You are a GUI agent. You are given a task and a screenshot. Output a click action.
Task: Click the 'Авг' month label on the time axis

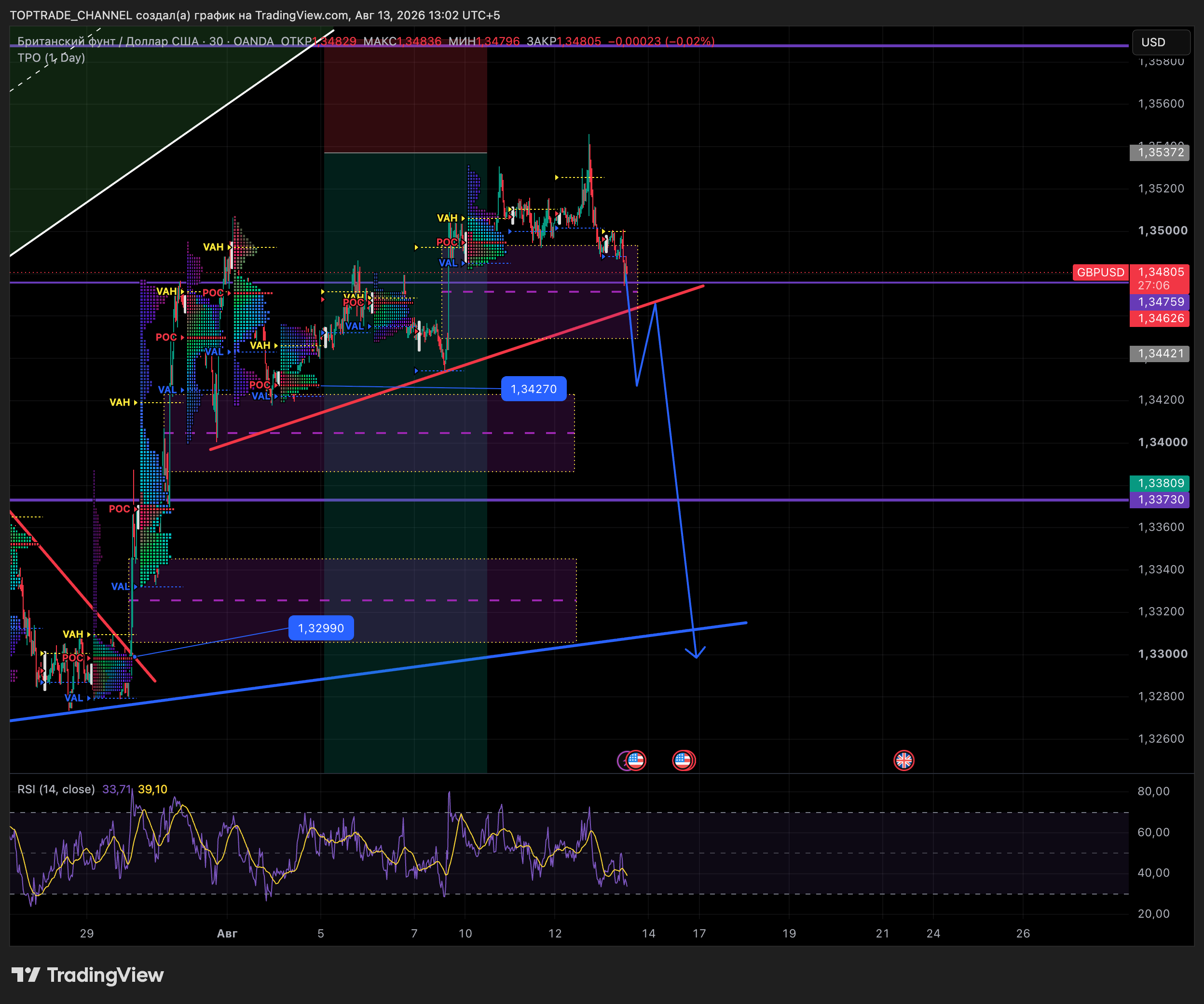227,934
